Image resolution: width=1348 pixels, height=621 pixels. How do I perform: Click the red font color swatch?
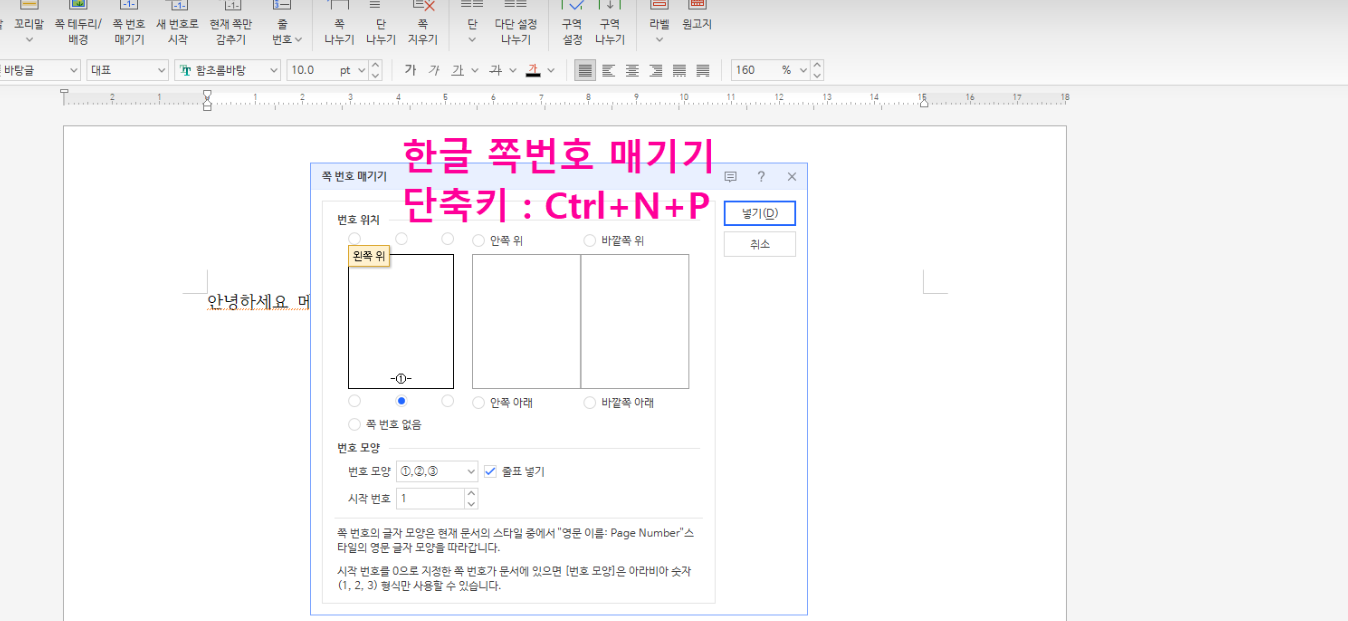pos(533,70)
